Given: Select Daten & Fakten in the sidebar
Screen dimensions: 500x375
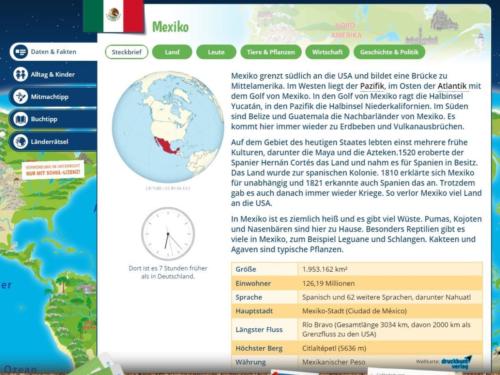Looking at the screenshot, I should click(x=53, y=52).
